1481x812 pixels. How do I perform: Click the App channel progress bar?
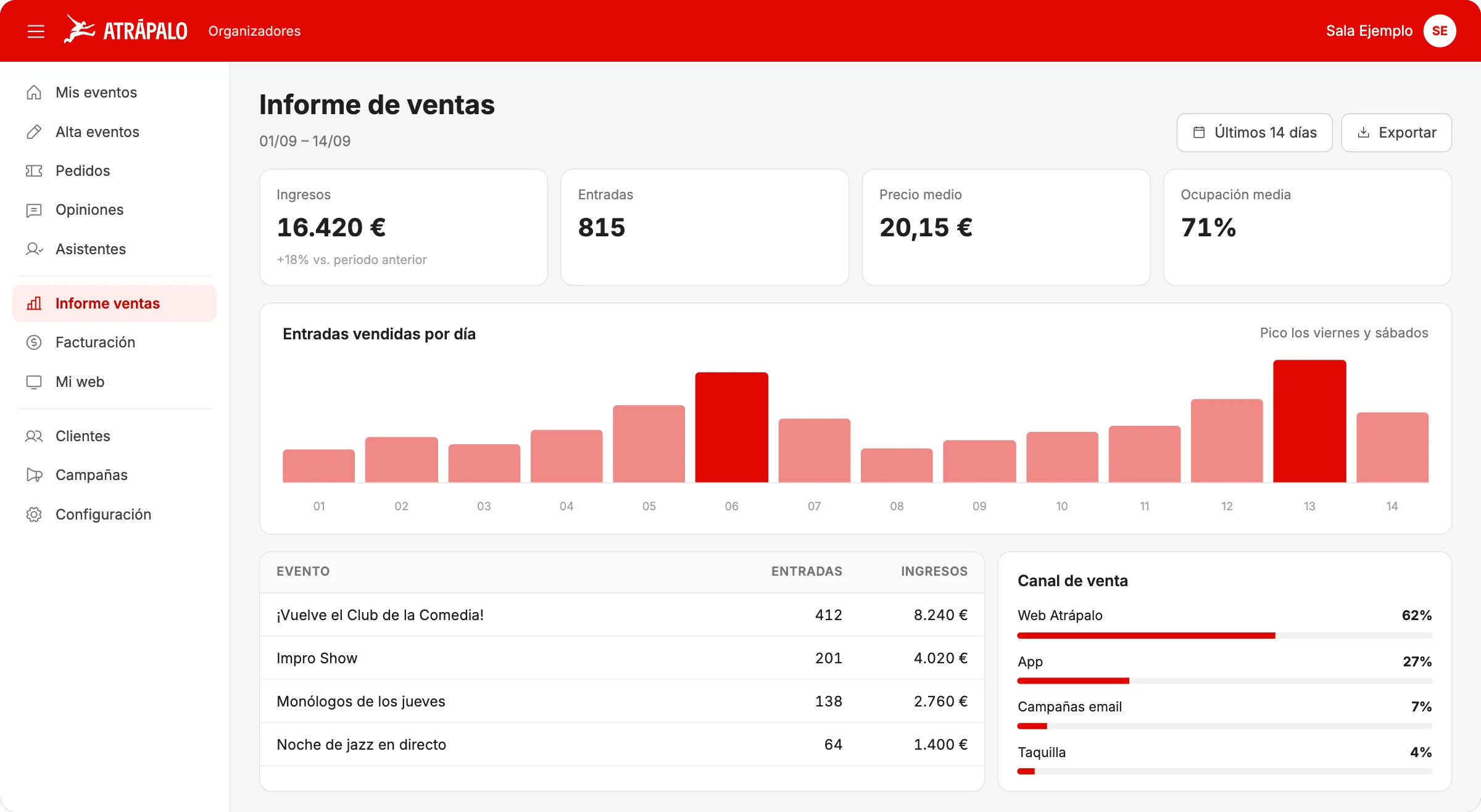[x=1224, y=681]
